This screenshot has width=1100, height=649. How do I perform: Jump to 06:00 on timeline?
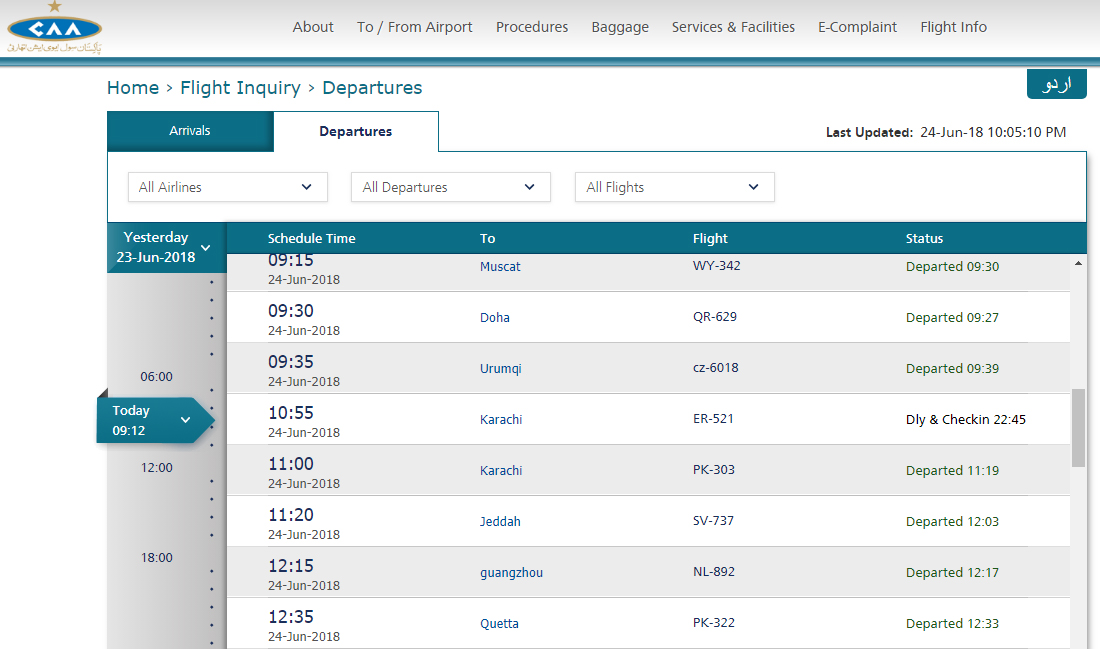click(156, 377)
